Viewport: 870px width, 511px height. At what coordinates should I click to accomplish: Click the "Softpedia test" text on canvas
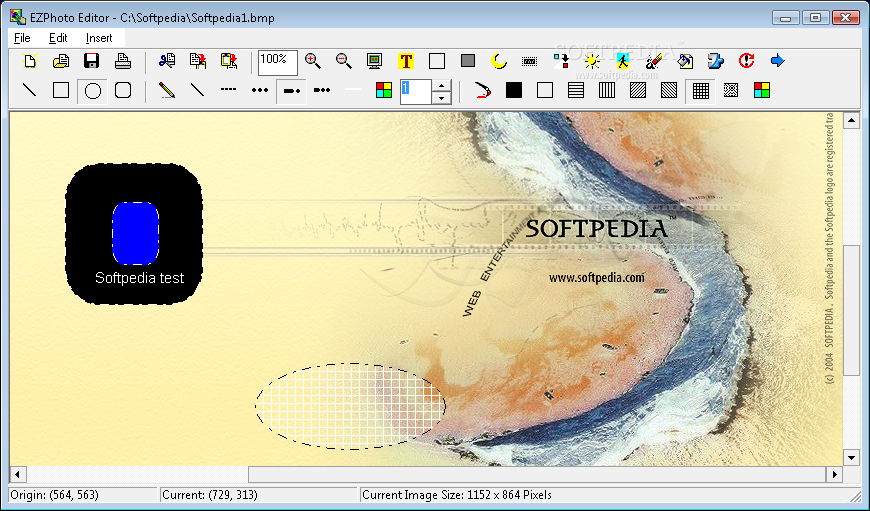(x=139, y=278)
